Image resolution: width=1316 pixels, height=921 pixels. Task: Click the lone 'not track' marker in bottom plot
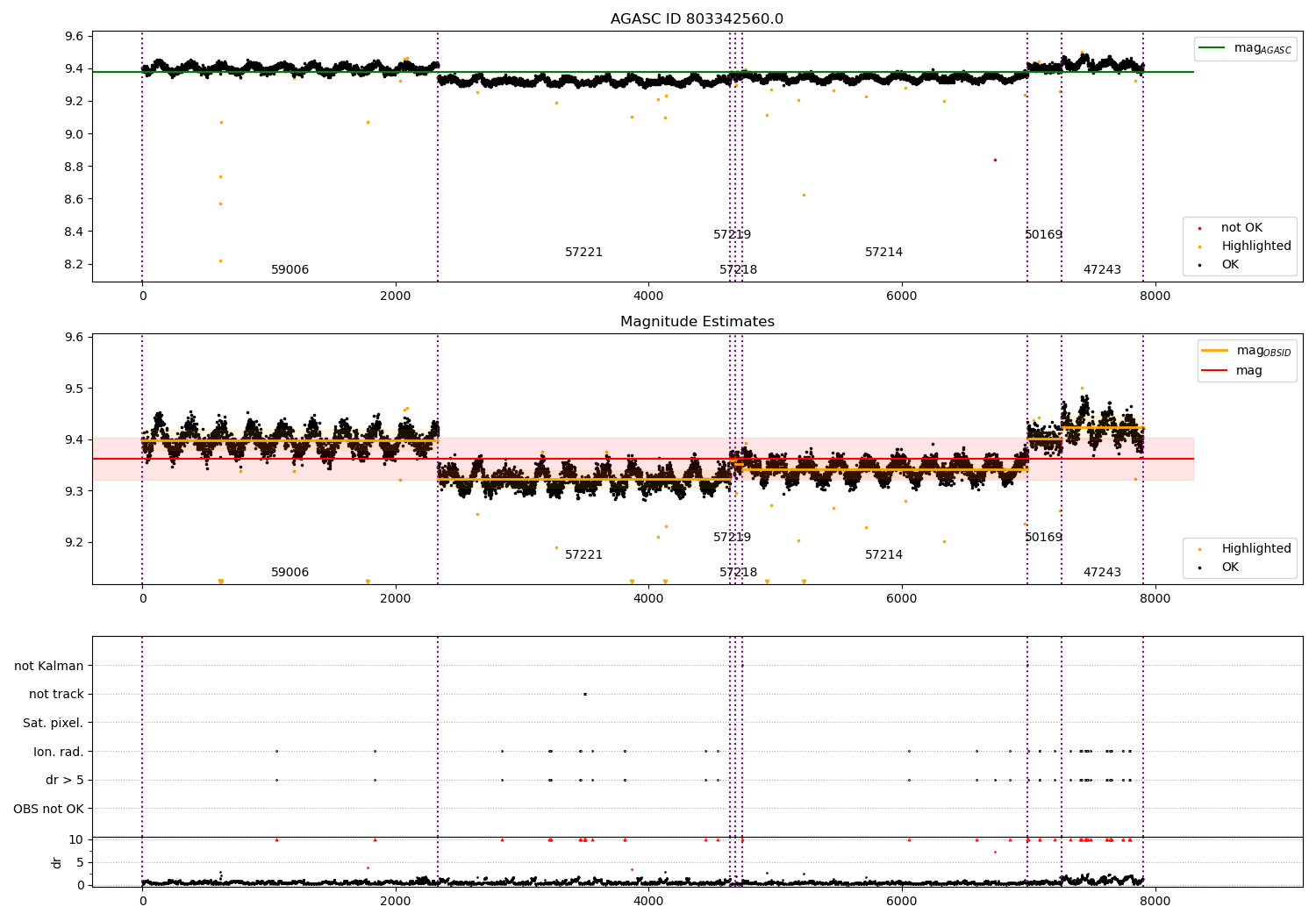point(585,694)
